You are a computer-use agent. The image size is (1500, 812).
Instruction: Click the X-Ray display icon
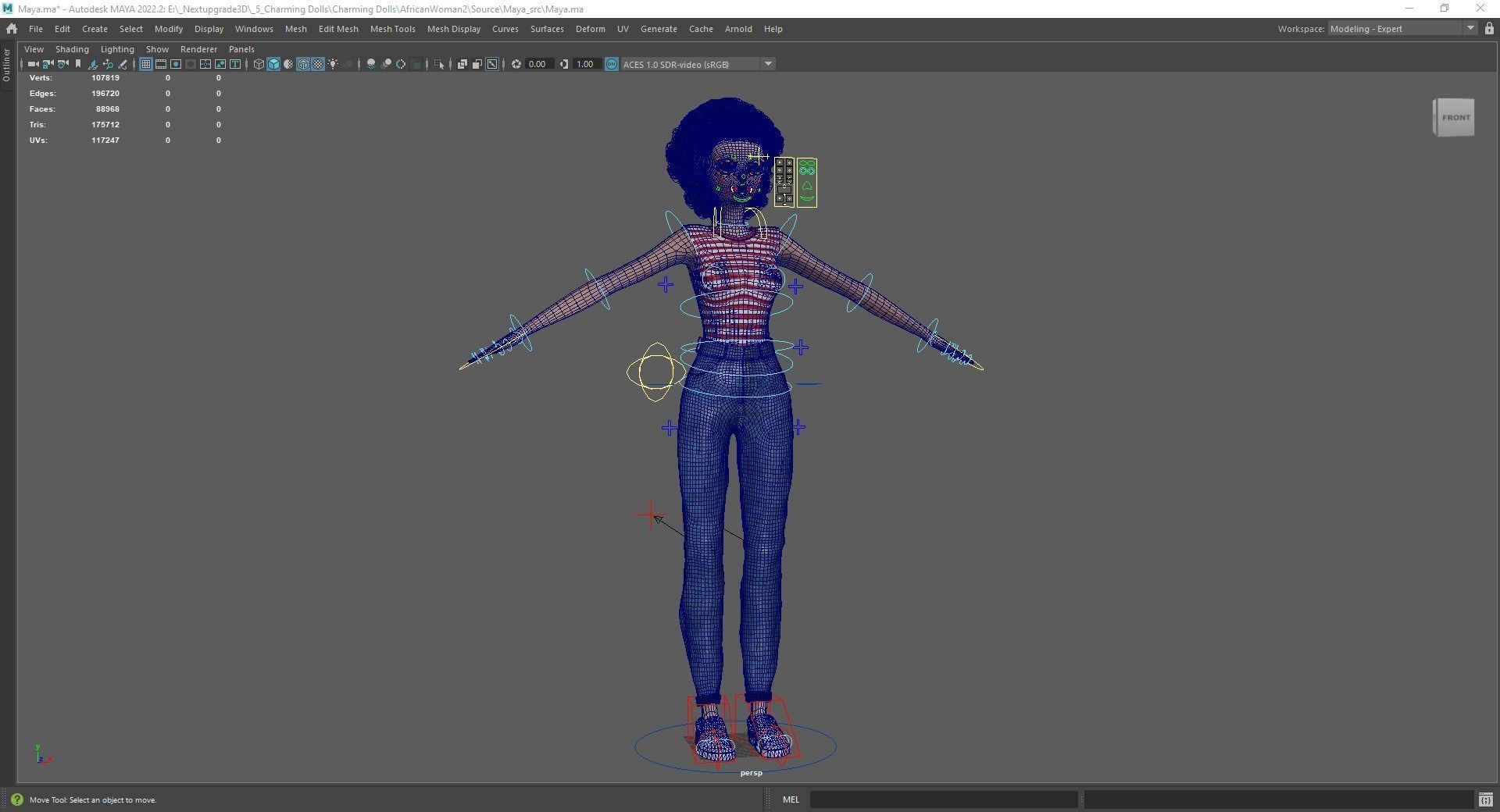pyautogui.click(x=462, y=64)
